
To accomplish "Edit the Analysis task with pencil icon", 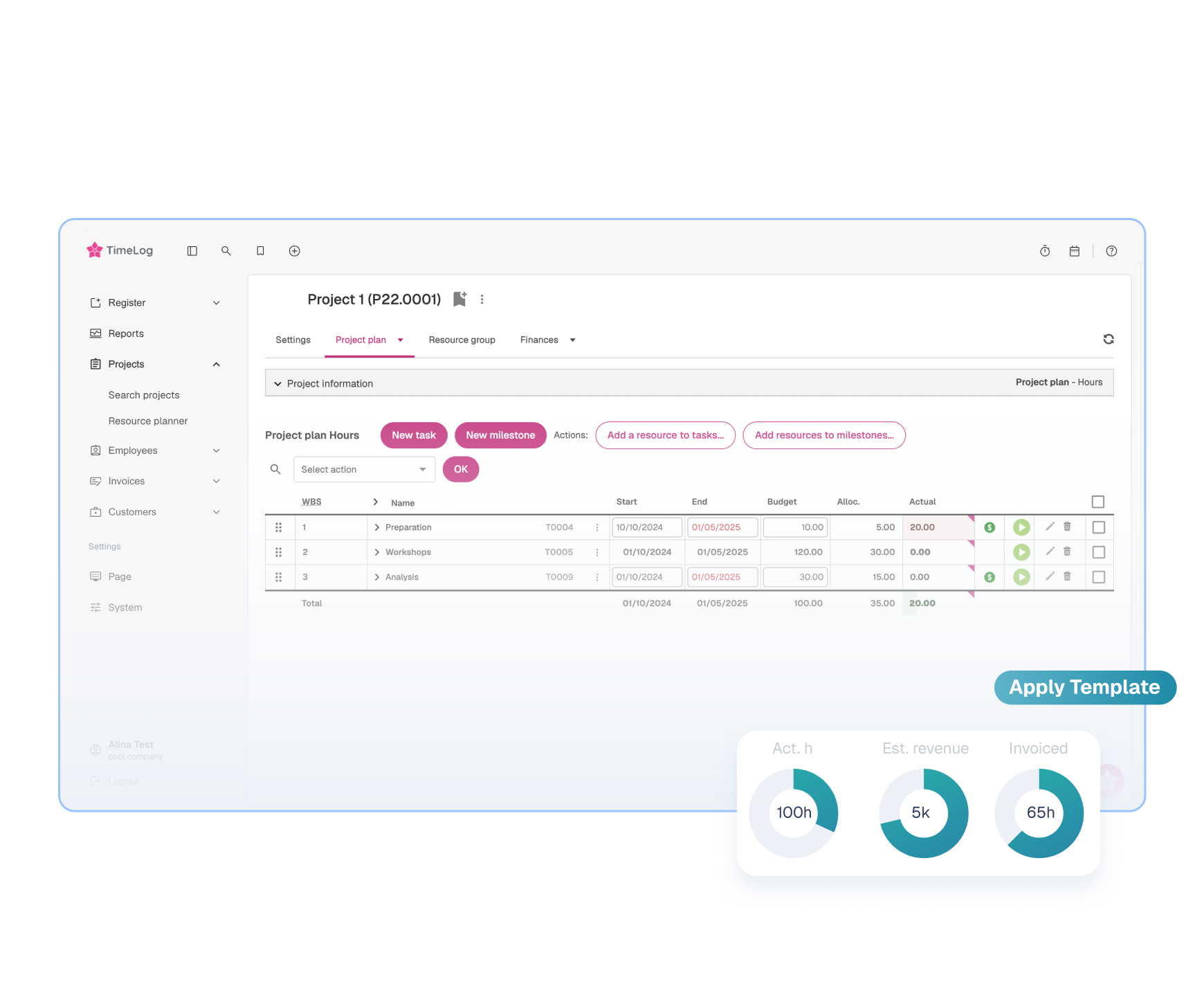I will 1050,576.
